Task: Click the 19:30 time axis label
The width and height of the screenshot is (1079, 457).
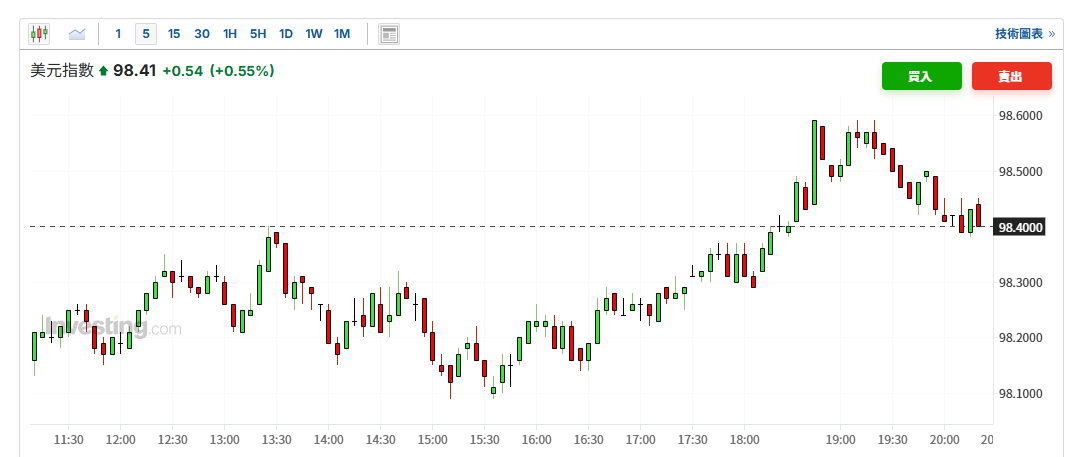Action: pos(891,440)
